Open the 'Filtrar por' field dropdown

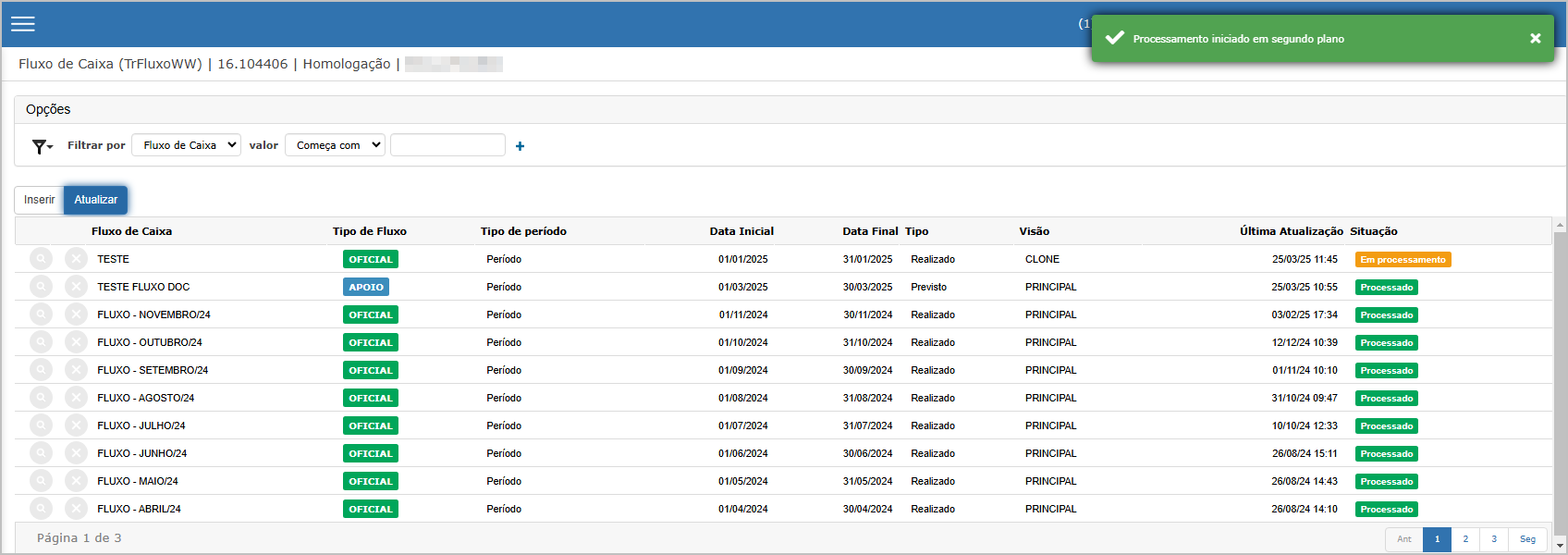click(x=186, y=145)
